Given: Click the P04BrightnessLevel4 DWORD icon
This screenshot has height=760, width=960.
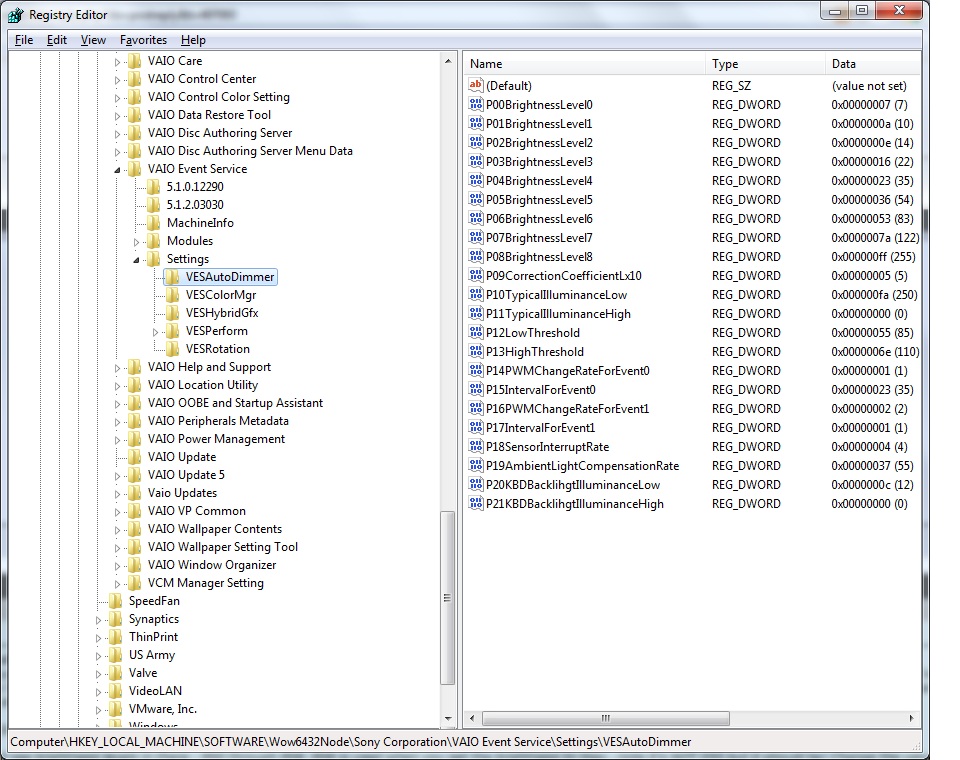Looking at the screenshot, I should [x=476, y=180].
